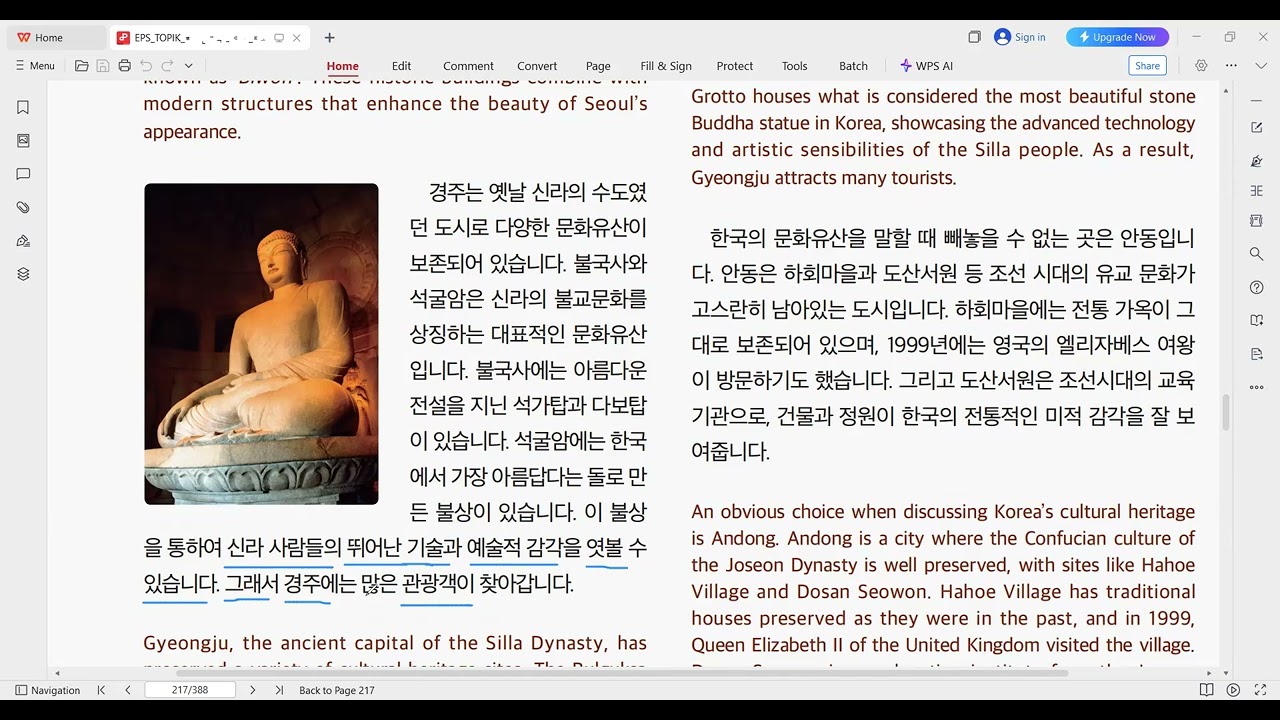Open the Convert ribbon tab
Screen dimensions: 1280x720
pos(537,66)
